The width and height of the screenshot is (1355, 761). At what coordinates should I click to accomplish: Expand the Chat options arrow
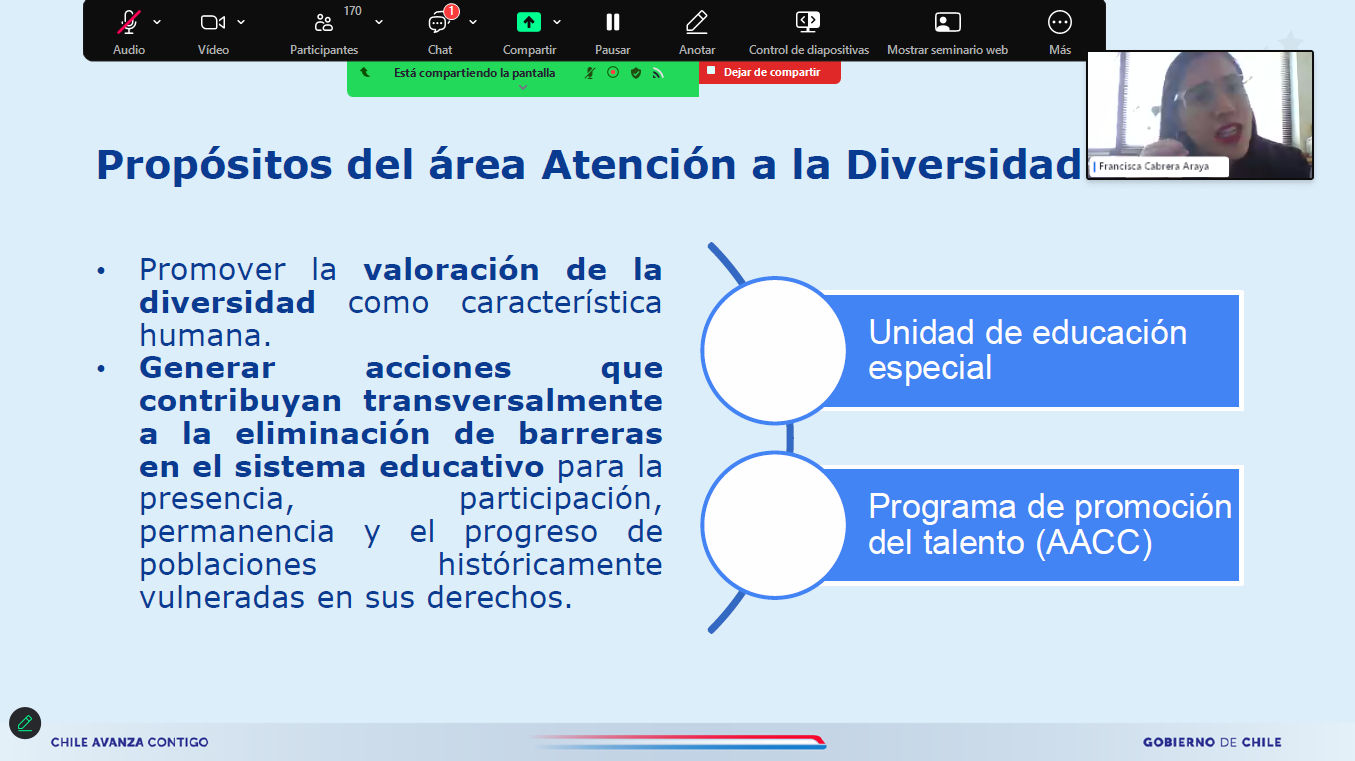(x=473, y=22)
